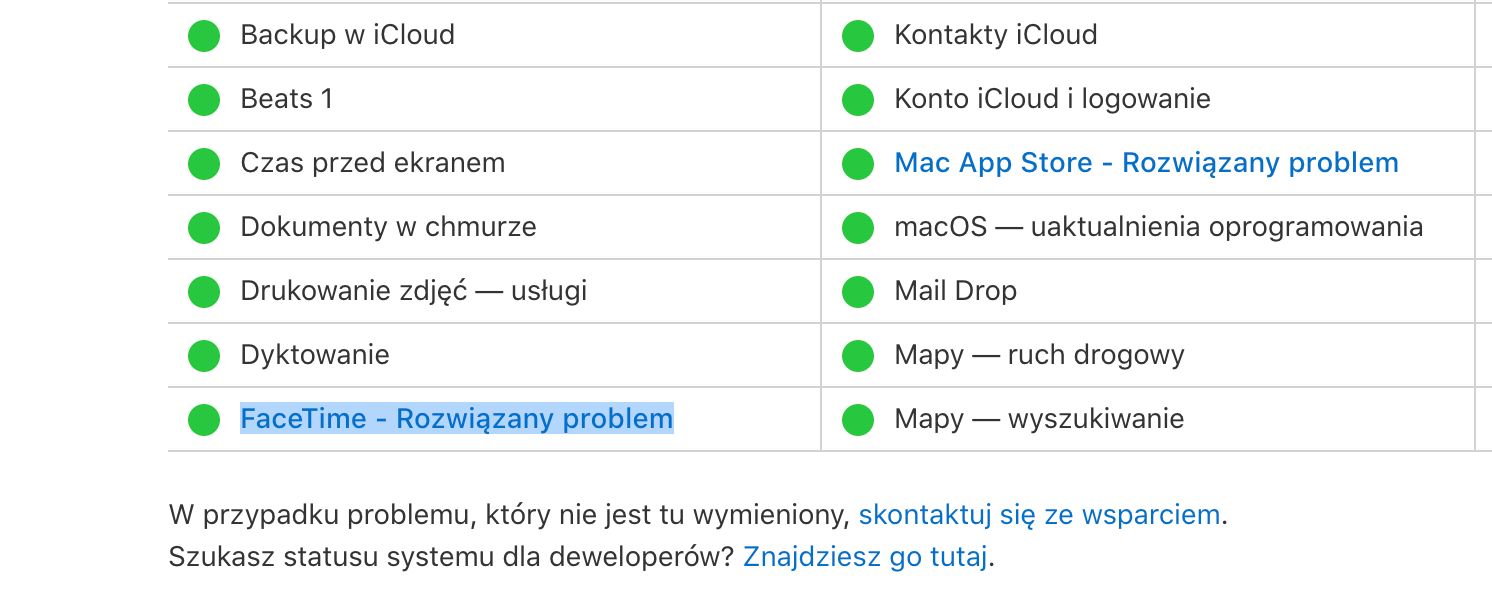Open the Znajdziesz go tutaj developer status link
This screenshot has height=590, width=1492.
864,556
